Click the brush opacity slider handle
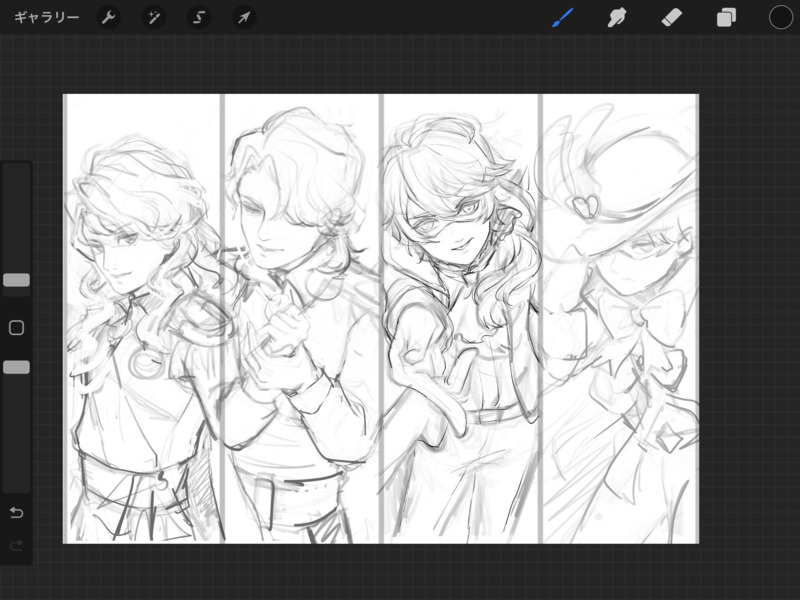 click(x=16, y=367)
